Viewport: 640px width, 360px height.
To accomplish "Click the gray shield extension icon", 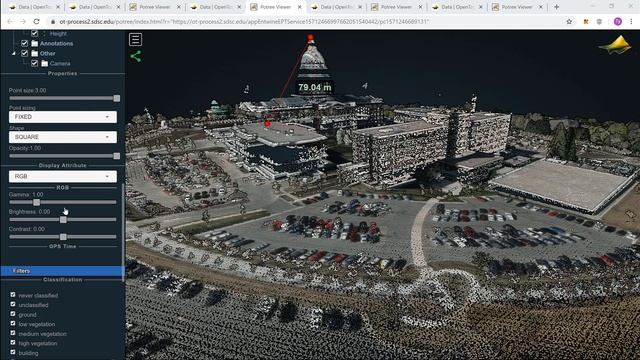I will (x=599, y=22).
